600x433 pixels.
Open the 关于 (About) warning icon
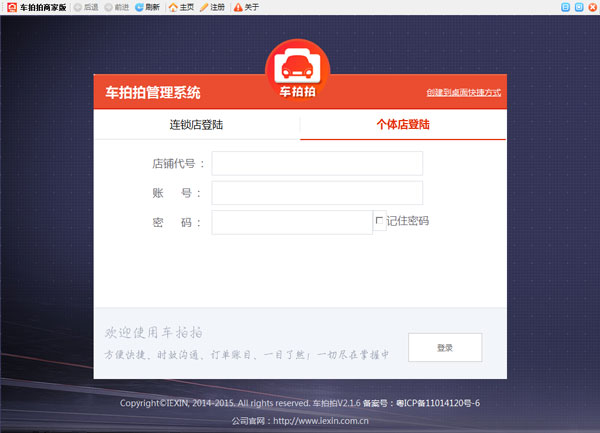[x=238, y=7]
